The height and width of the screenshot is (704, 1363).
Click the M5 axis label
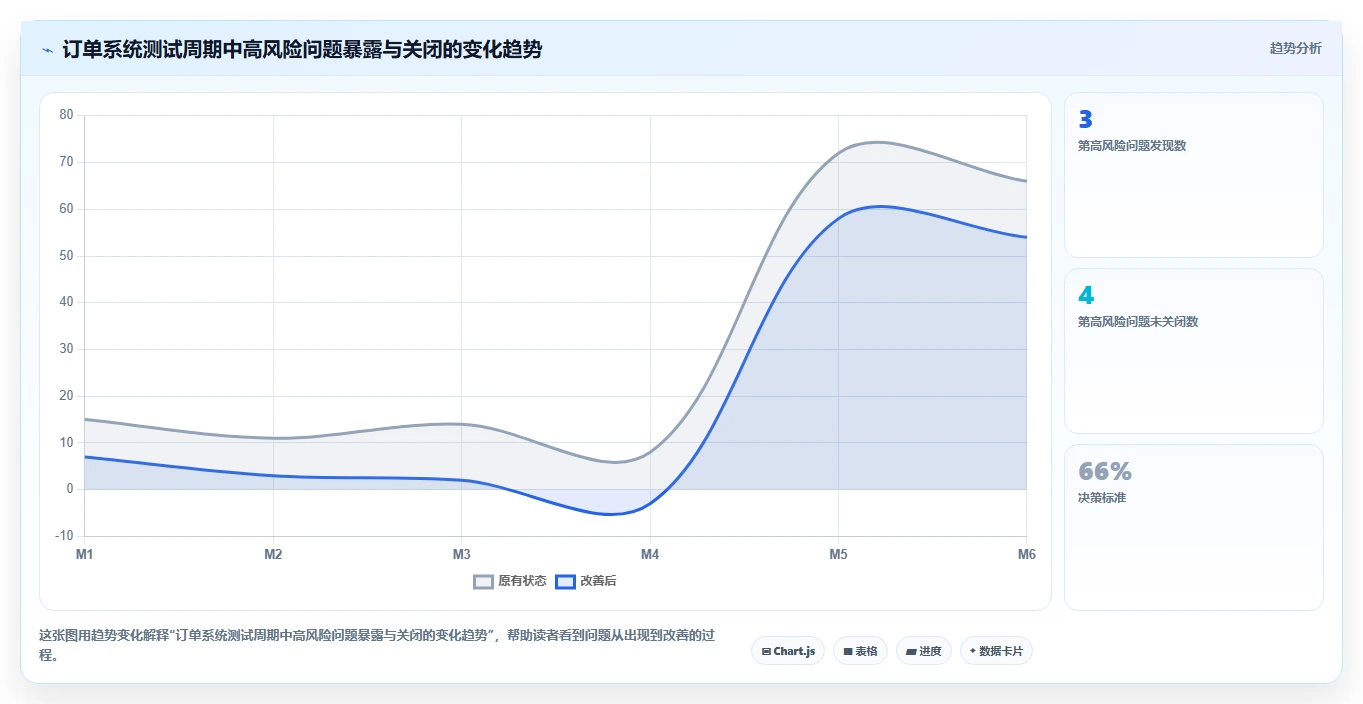point(838,554)
